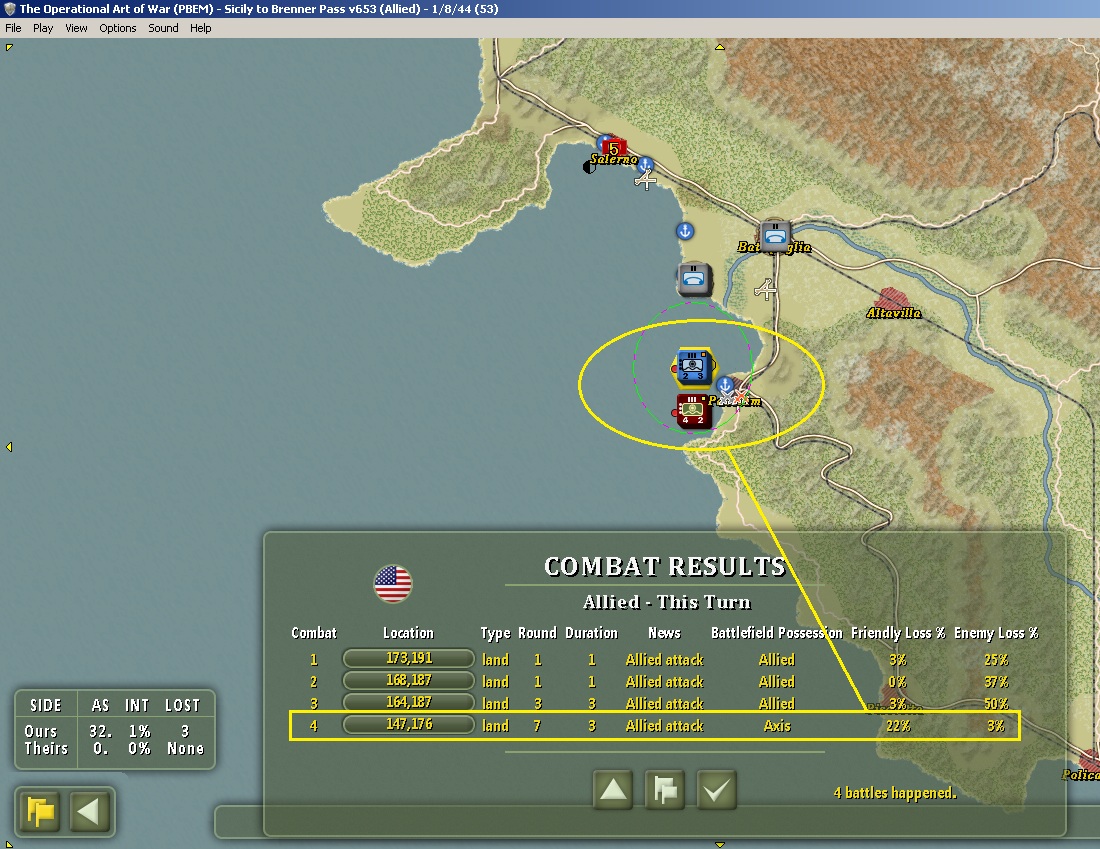This screenshot has width=1100, height=849.
Task: Open the File menu
Action: [13, 28]
